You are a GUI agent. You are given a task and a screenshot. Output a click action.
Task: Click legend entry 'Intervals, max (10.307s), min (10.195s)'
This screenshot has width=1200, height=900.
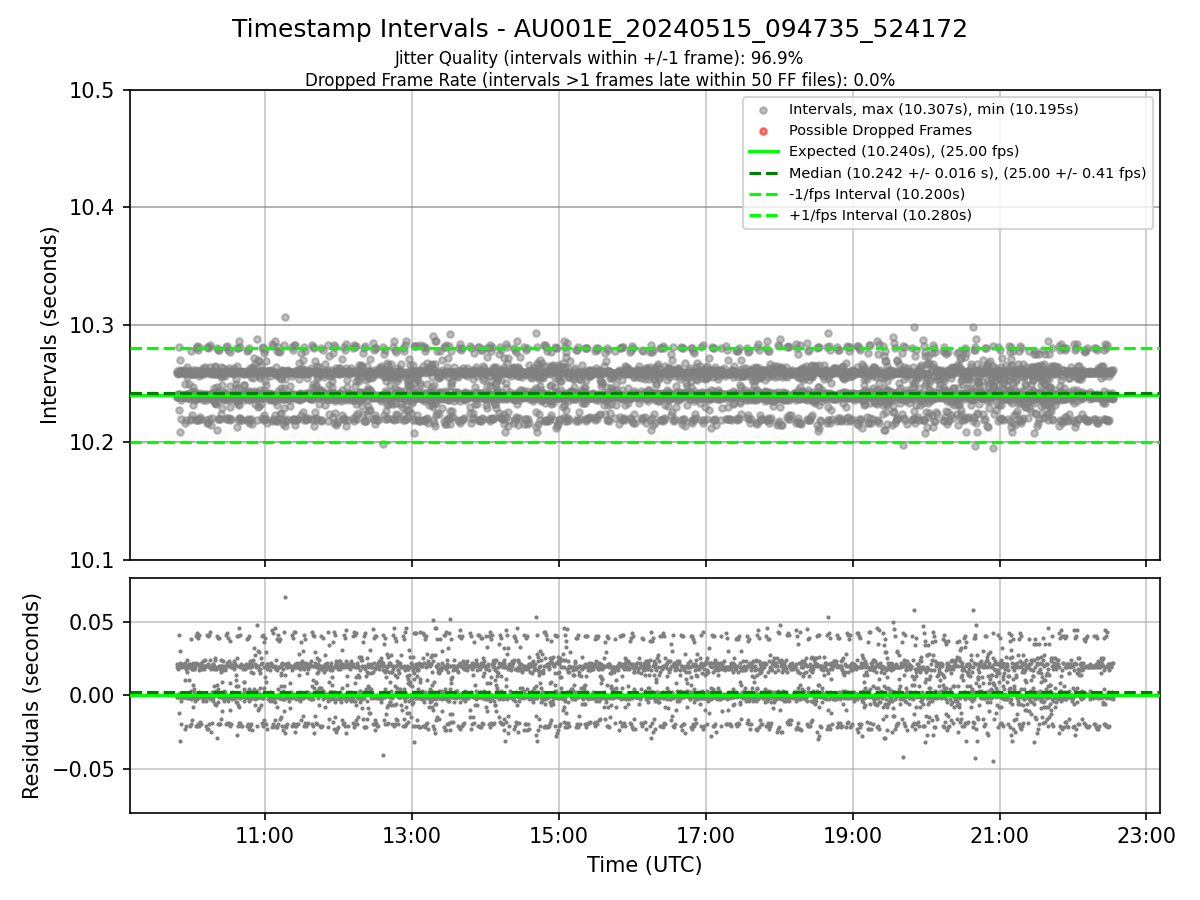coord(934,109)
